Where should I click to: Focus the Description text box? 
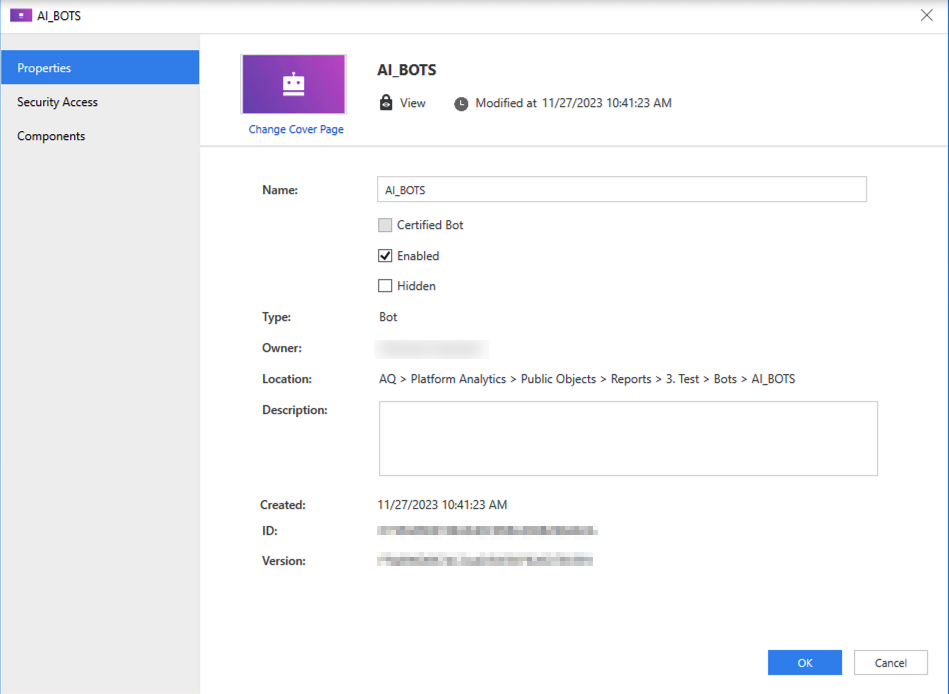pos(628,438)
